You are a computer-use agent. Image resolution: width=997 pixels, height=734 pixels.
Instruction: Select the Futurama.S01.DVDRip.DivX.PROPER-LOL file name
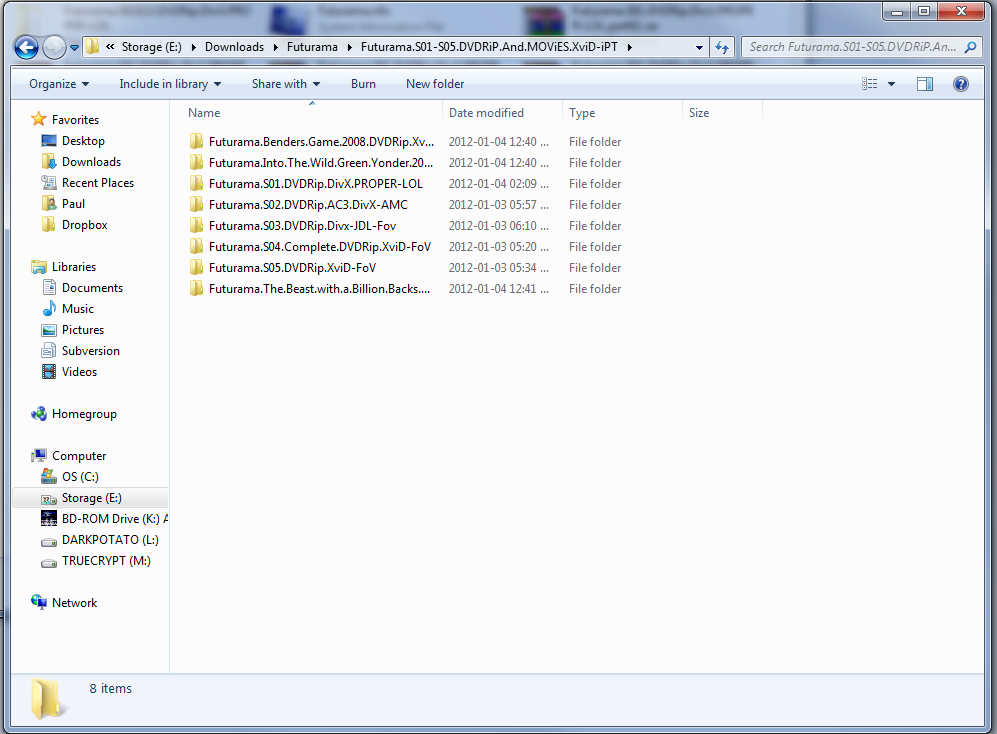pyautogui.click(x=315, y=184)
